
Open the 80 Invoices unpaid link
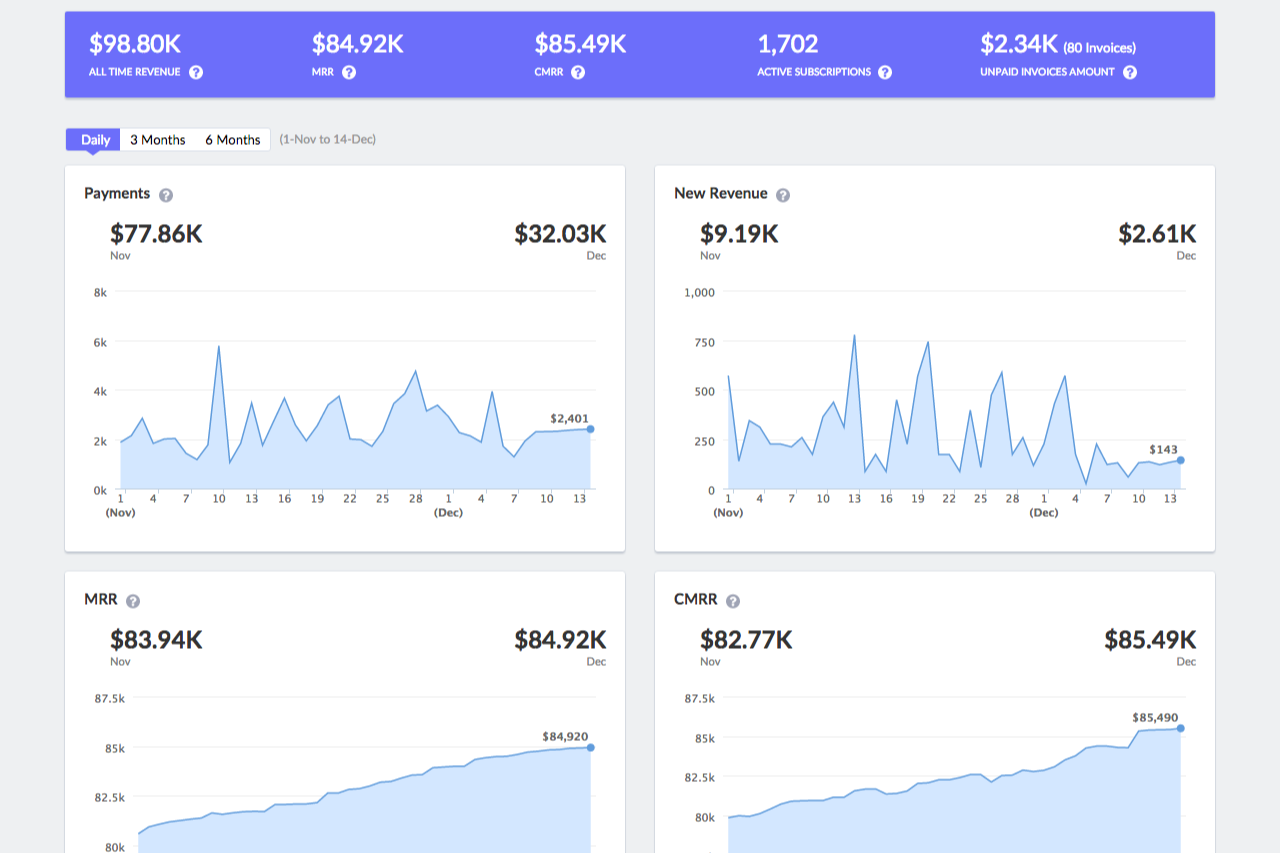coord(1099,47)
